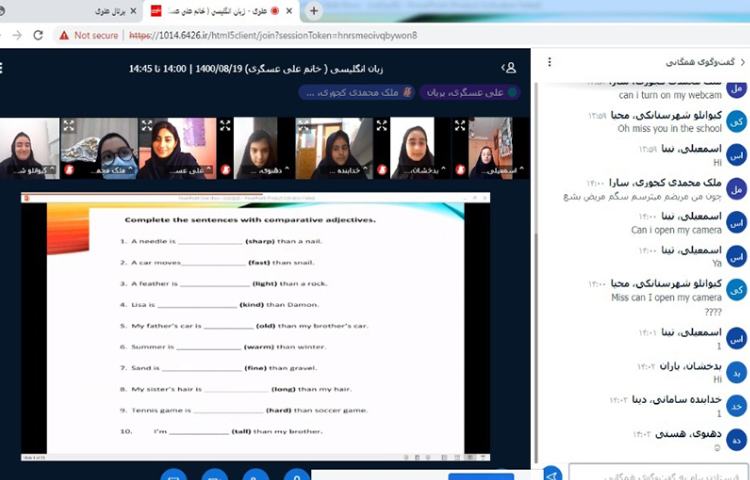The image size is (750, 480).
Task: Reload the browser page
Action: click(38, 35)
